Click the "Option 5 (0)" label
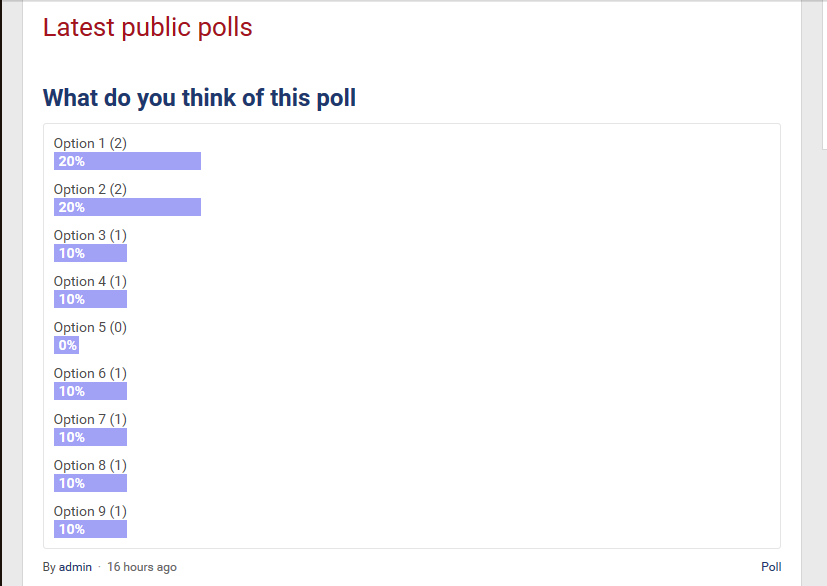Image resolution: width=827 pixels, height=586 pixels. coord(90,327)
